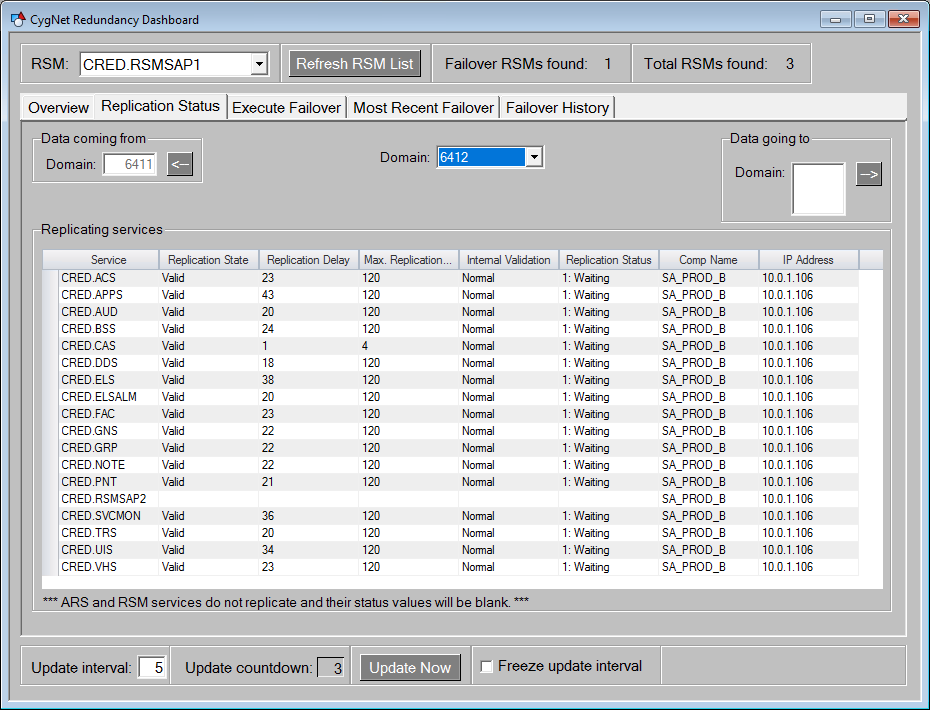Click the Update interval input field

(x=152, y=668)
